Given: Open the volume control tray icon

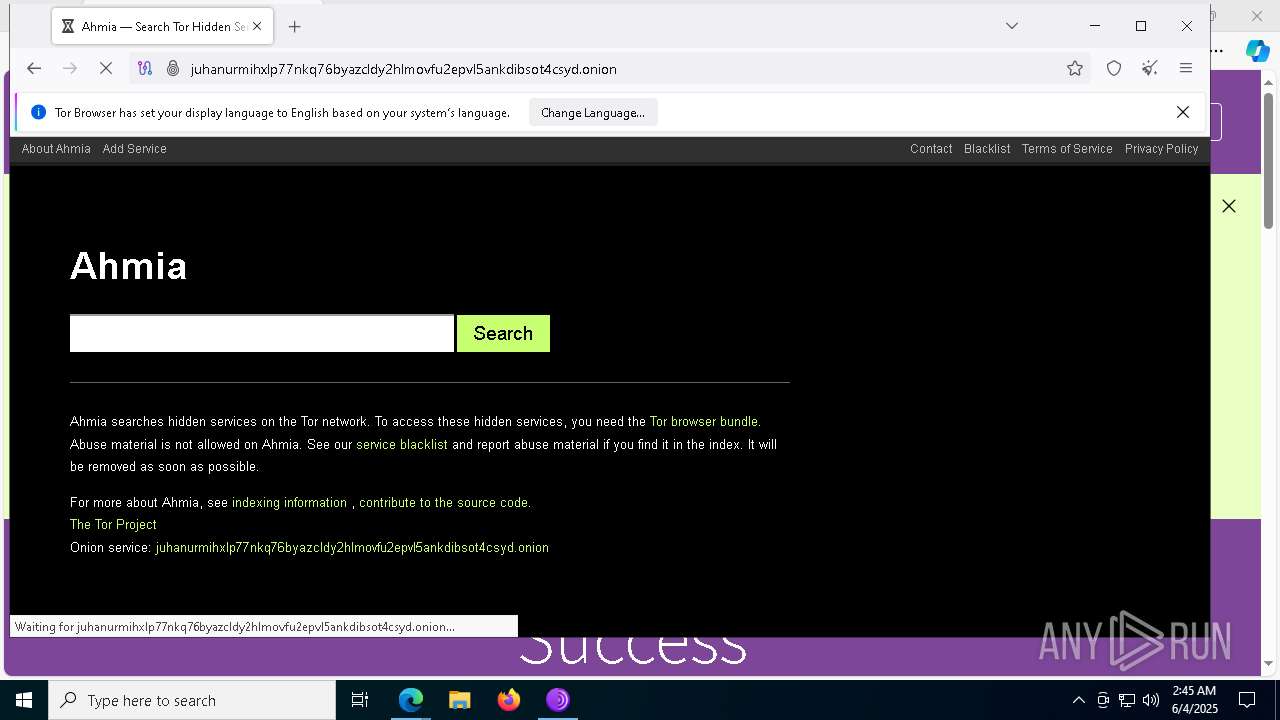Looking at the screenshot, I should coord(1151,700).
